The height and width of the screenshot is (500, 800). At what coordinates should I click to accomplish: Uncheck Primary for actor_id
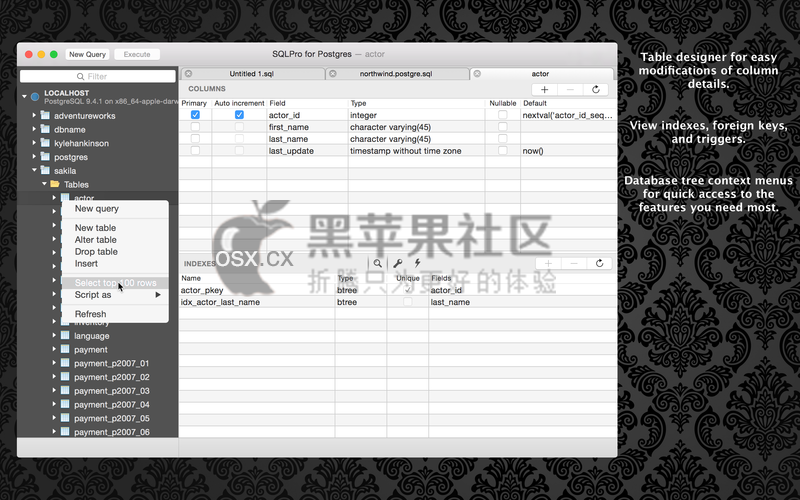pyautogui.click(x=195, y=115)
